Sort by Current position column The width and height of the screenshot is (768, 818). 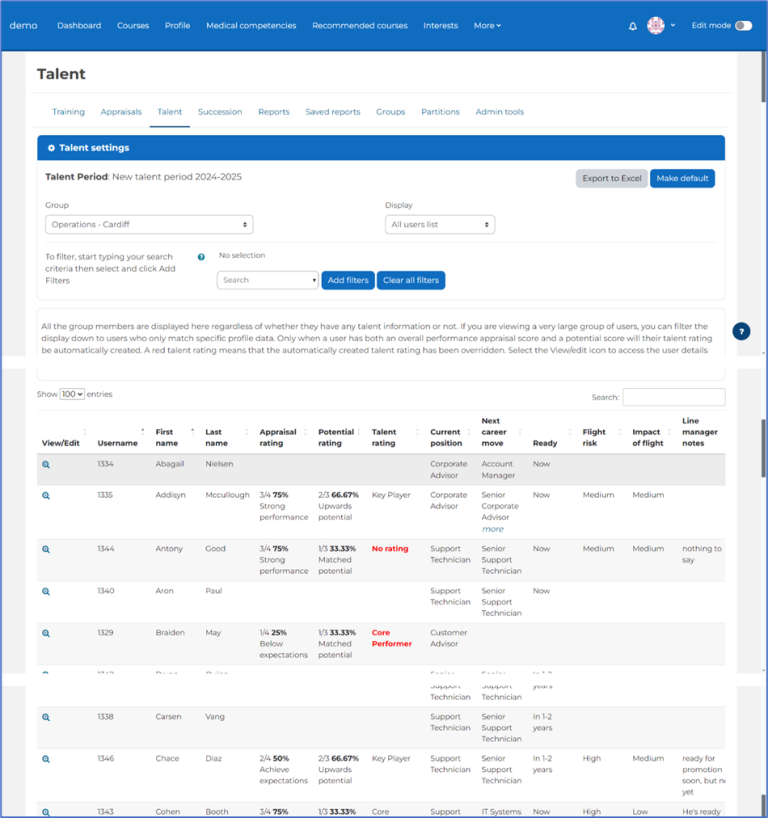coord(446,437)
